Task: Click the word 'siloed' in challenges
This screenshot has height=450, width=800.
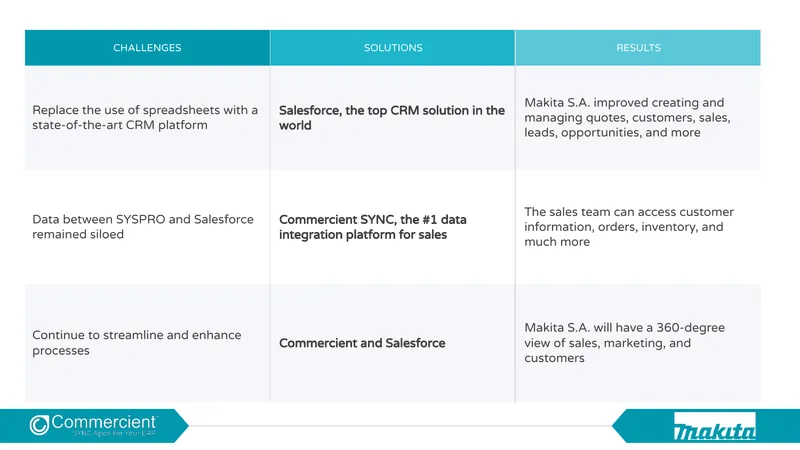Action: pyautogui.click(x=106, y=234)
